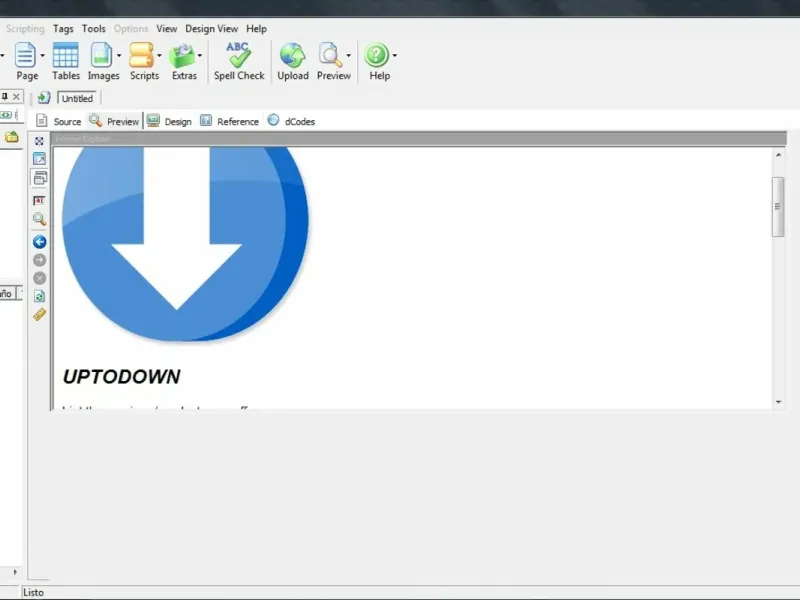Click the preview vertical scrollbar thumb
The image size is (800, 600).
778,207
